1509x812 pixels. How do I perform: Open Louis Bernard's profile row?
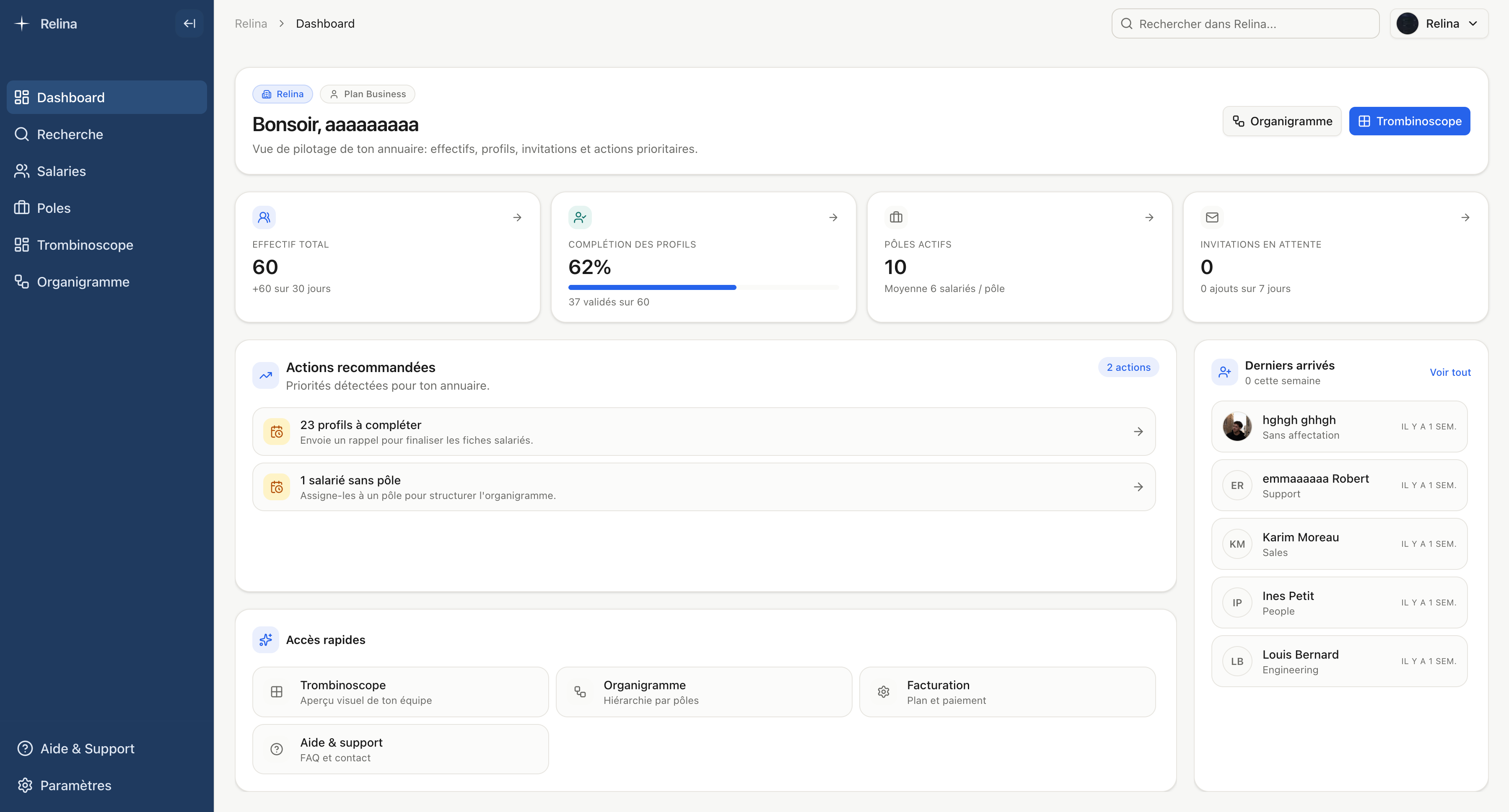[1339, 661]
